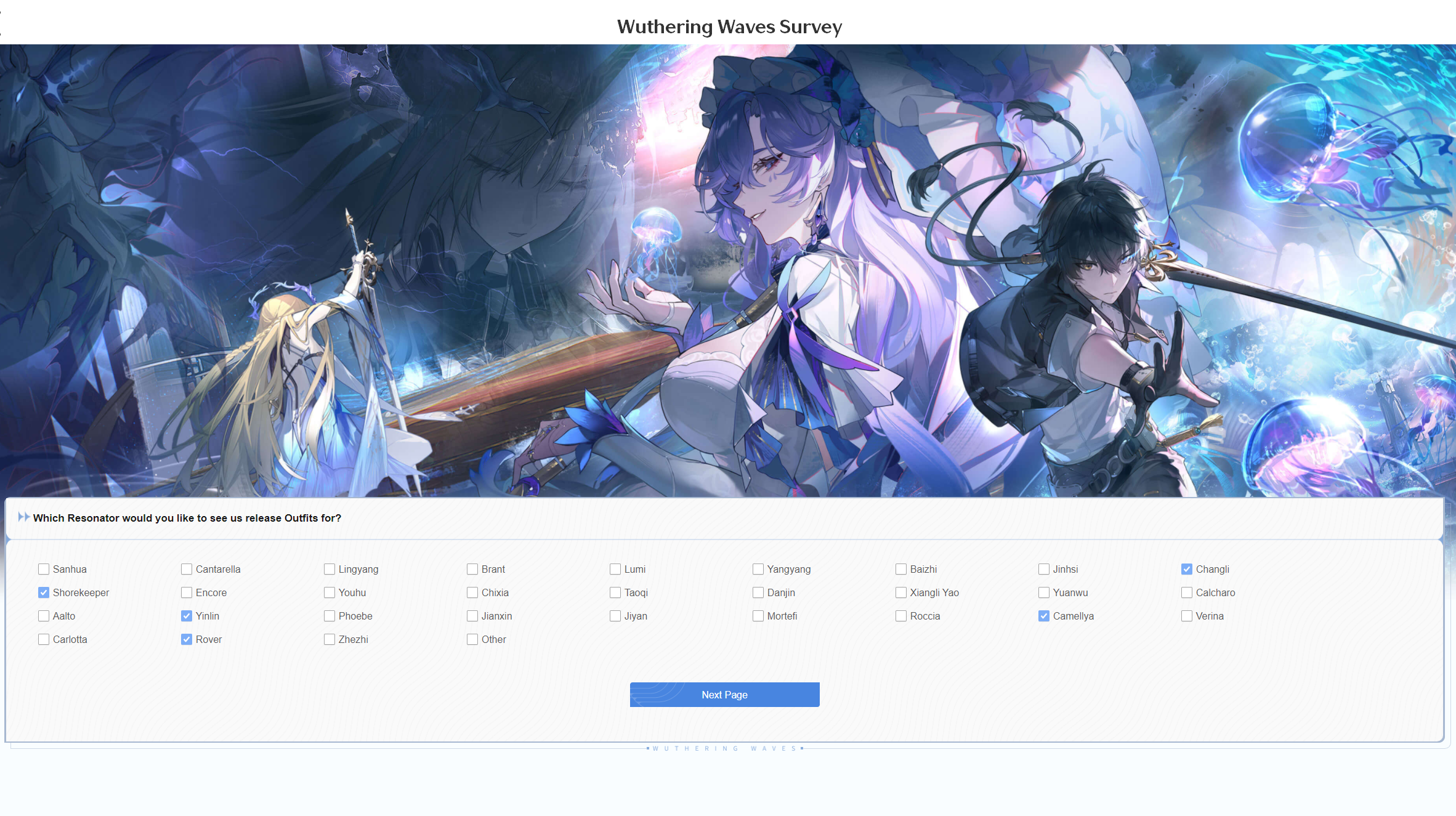Select the Lingyang checkbox
Screen dimensions: 1456x816
point(330,569)
